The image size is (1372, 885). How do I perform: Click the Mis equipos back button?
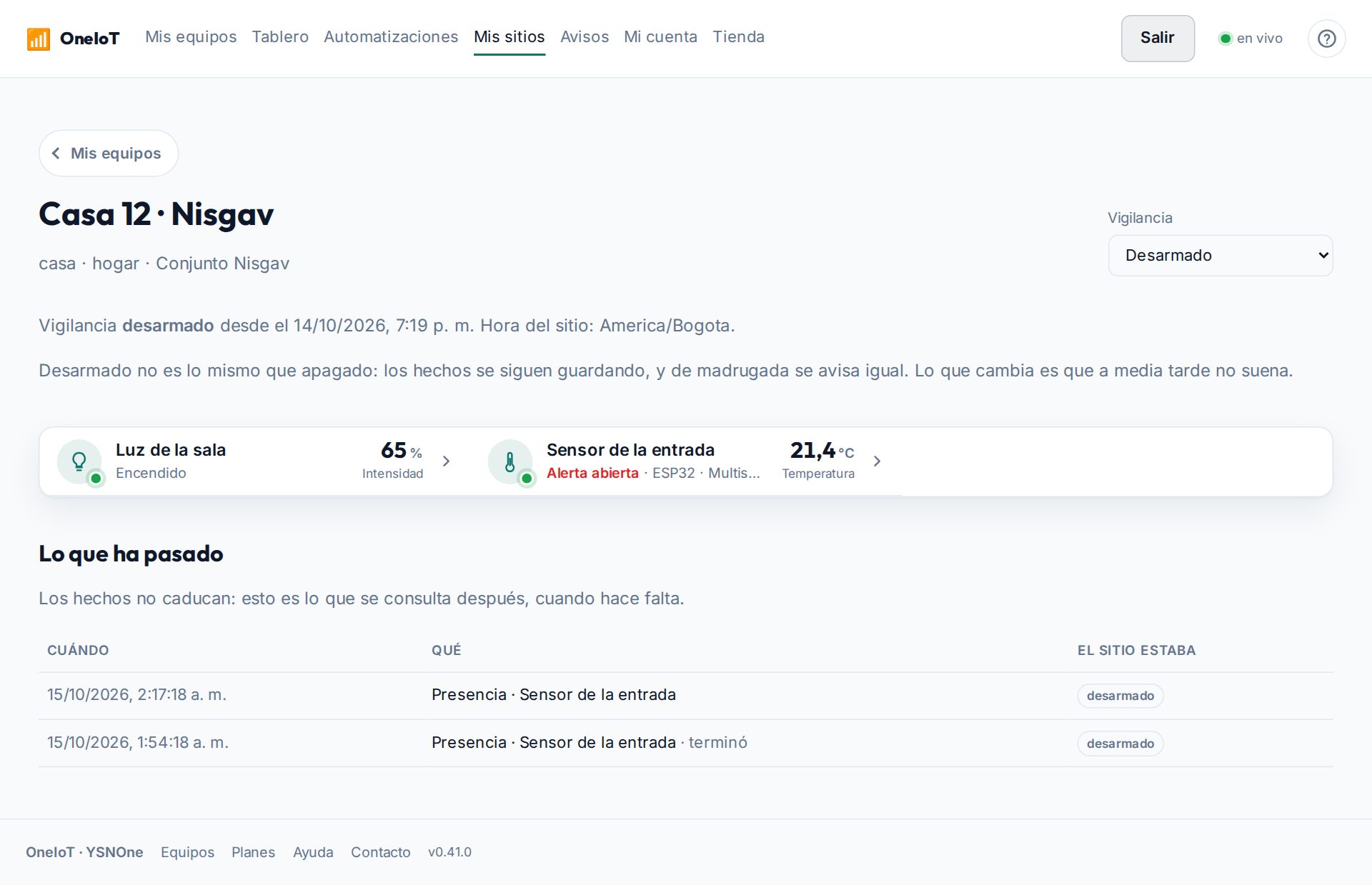point(109,153)
